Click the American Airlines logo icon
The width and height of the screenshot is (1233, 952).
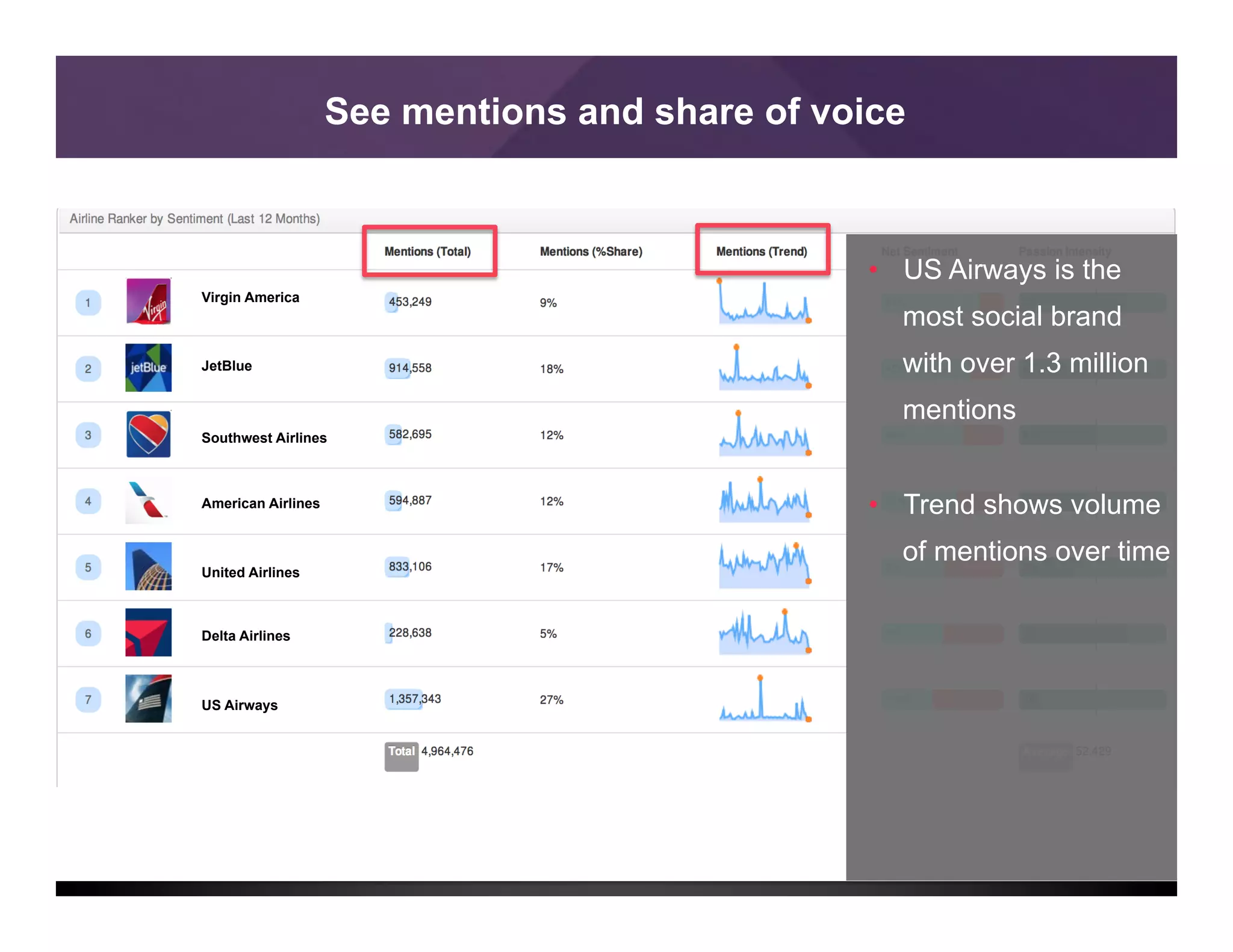148,500
